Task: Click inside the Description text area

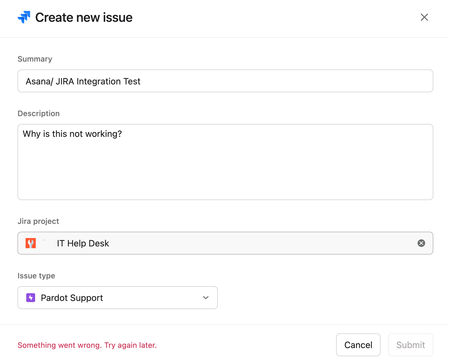Action: [x=225, y=162]
